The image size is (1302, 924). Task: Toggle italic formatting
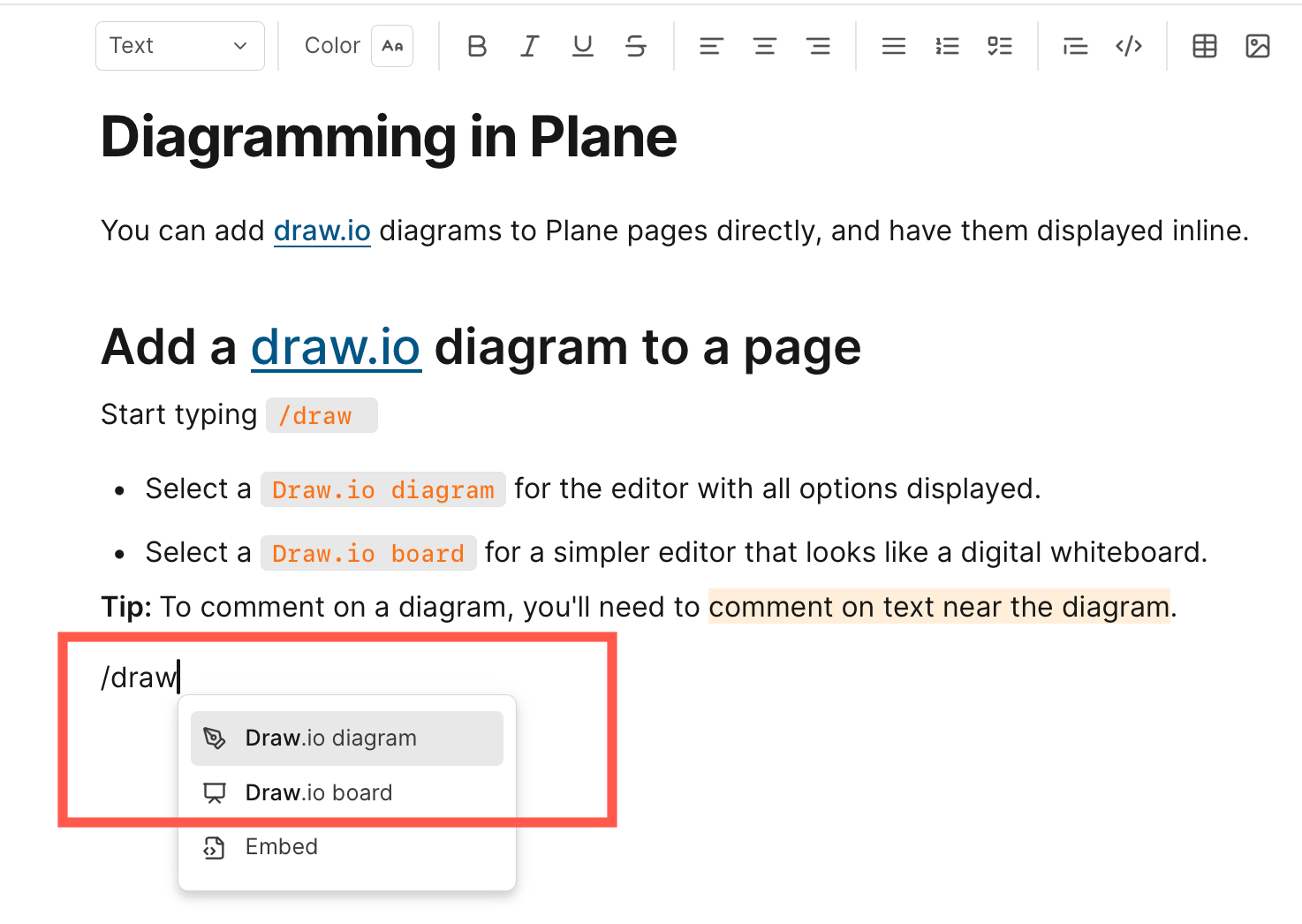[530, 46]
